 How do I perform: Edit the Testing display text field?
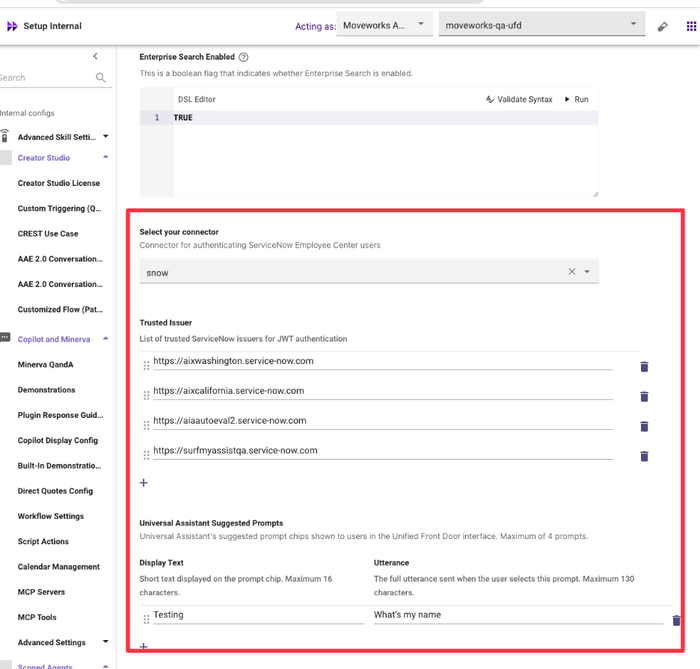(x=258, y=615)
